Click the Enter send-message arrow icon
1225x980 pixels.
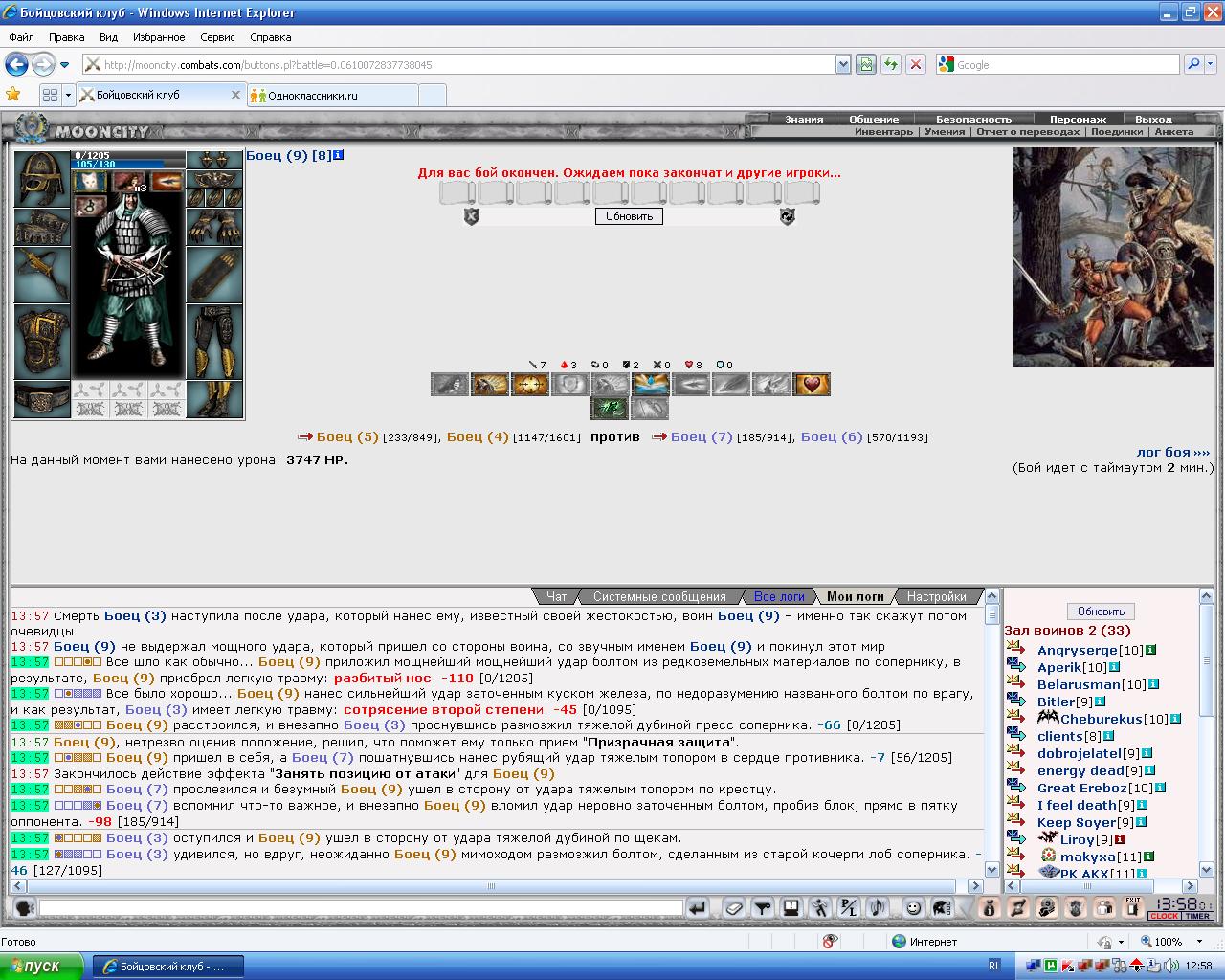tap(699, 908)
